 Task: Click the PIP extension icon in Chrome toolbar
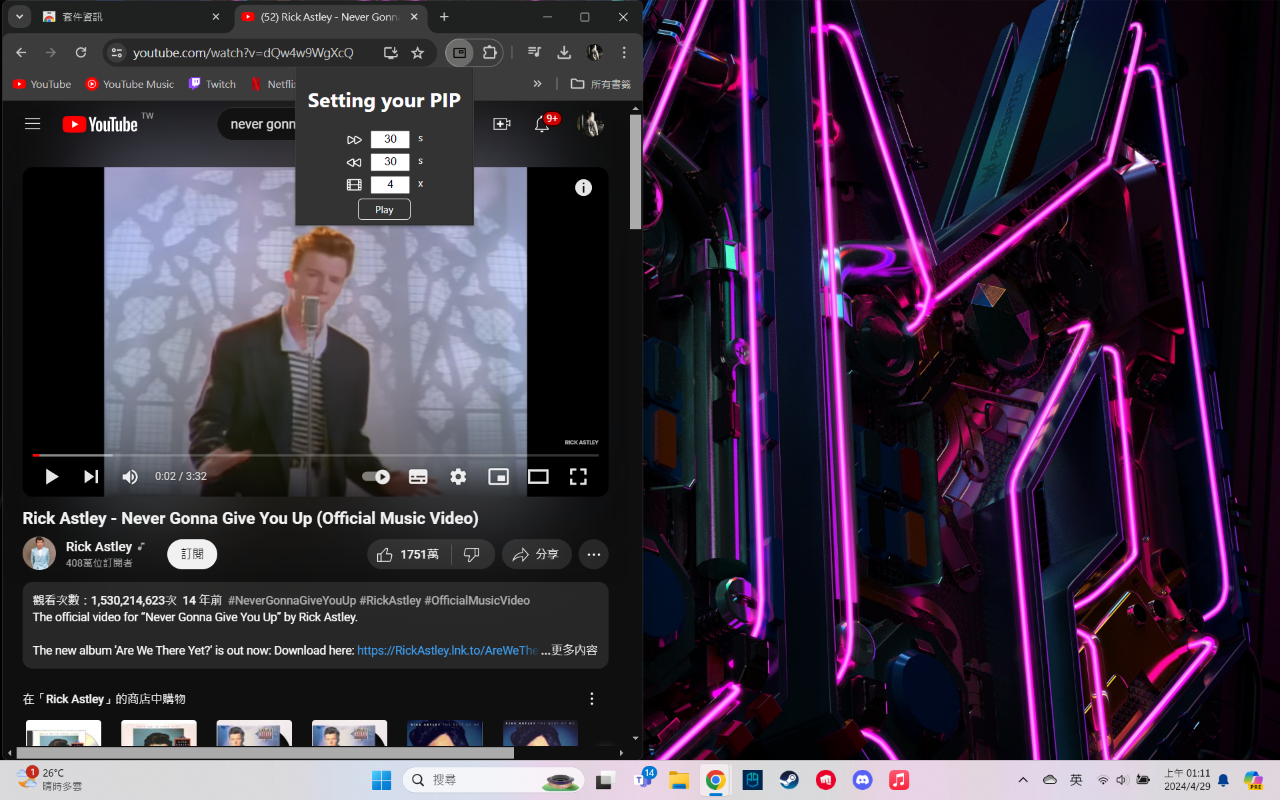459,53
